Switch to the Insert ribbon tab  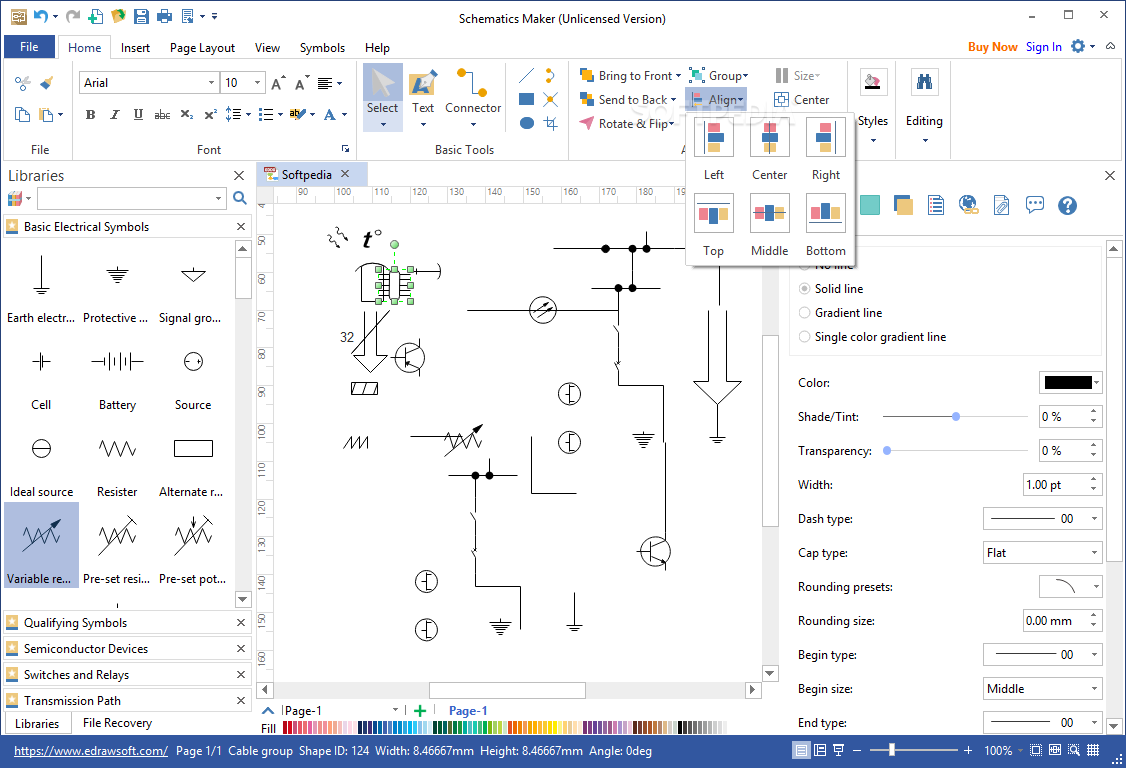(x=135, y=47)
